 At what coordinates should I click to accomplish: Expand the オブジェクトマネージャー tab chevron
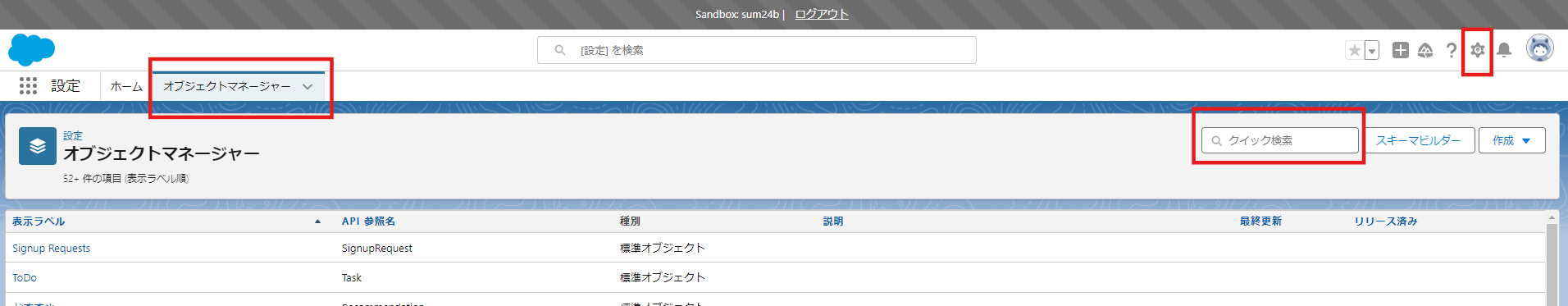coord(308,86)
